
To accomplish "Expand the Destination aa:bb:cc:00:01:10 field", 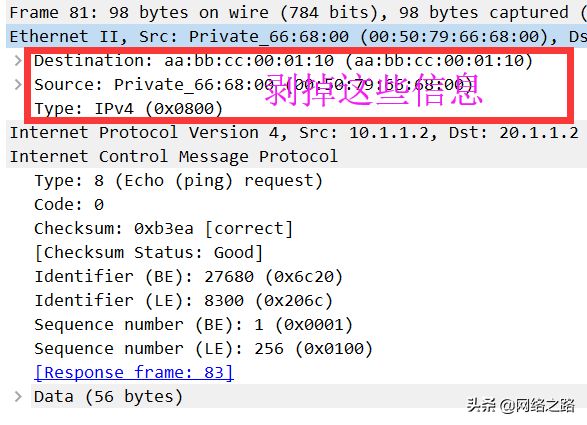I will pos(18,60).
